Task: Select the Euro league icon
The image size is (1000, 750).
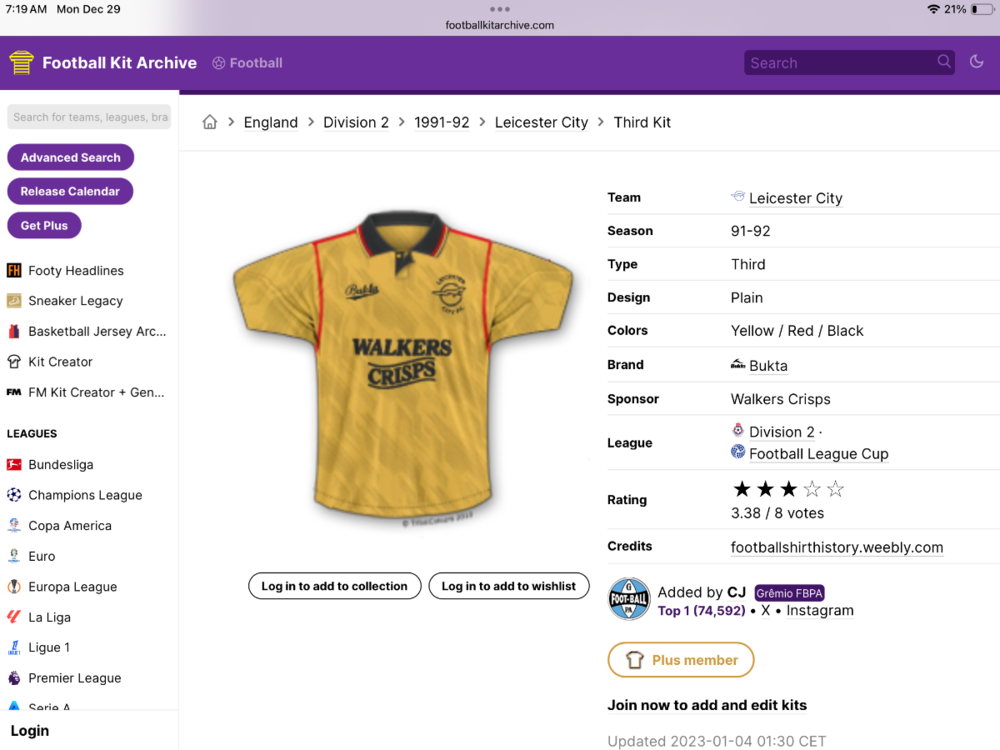Action: pyautogui.click(x=14, y=556)
